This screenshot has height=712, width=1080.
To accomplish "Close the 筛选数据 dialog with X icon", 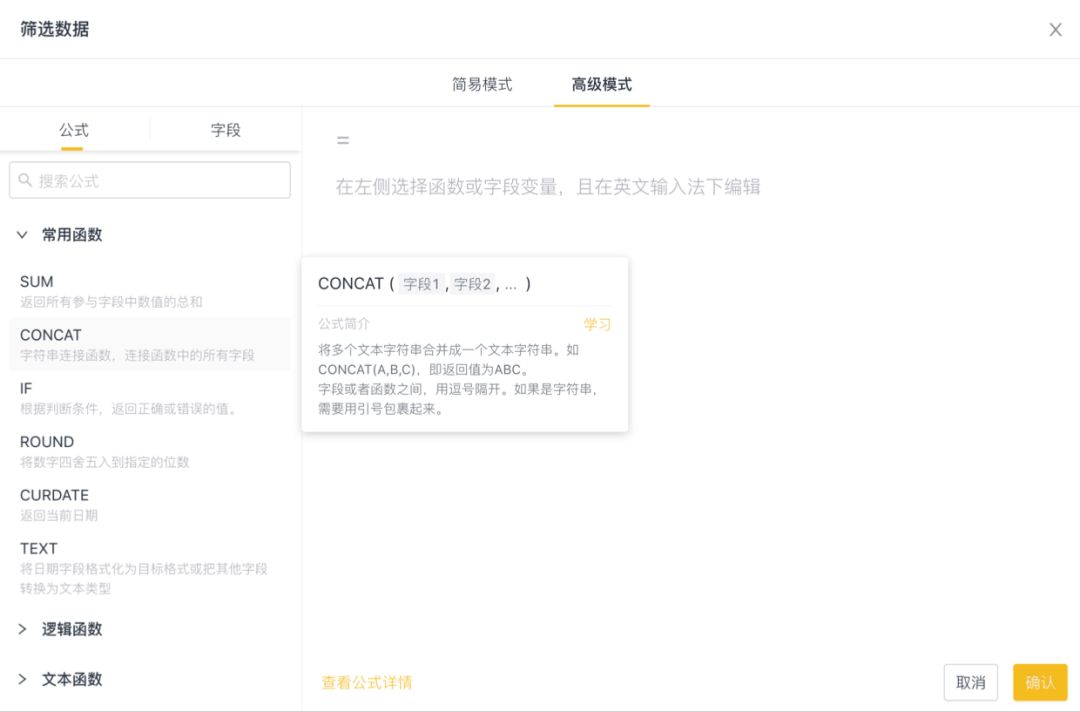I will pos(1055,30).
